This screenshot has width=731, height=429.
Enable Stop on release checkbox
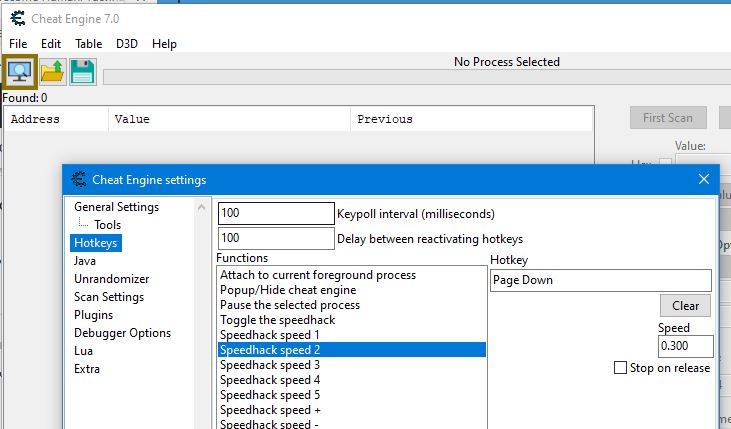(x=620, y=368)
